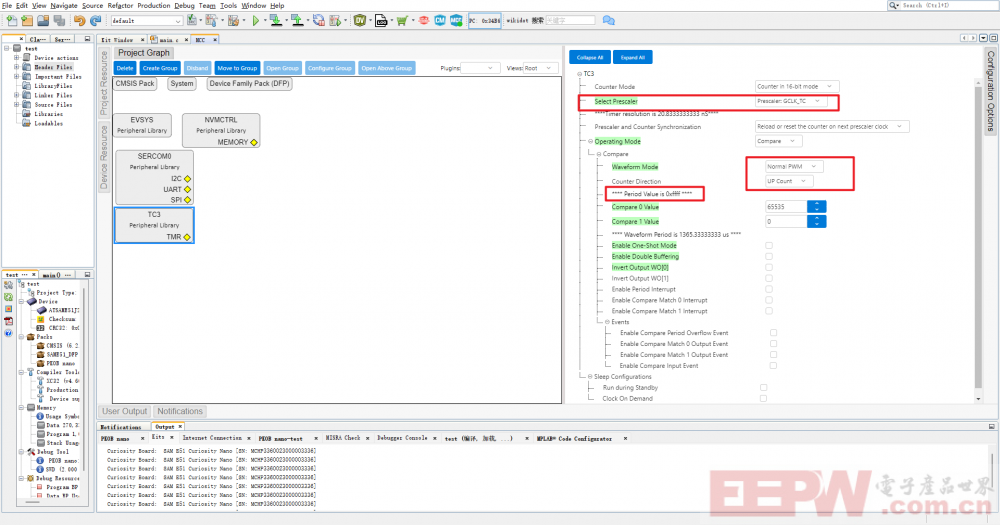Click the wrench settings icon in dashboard sidebar

[8, 286]
